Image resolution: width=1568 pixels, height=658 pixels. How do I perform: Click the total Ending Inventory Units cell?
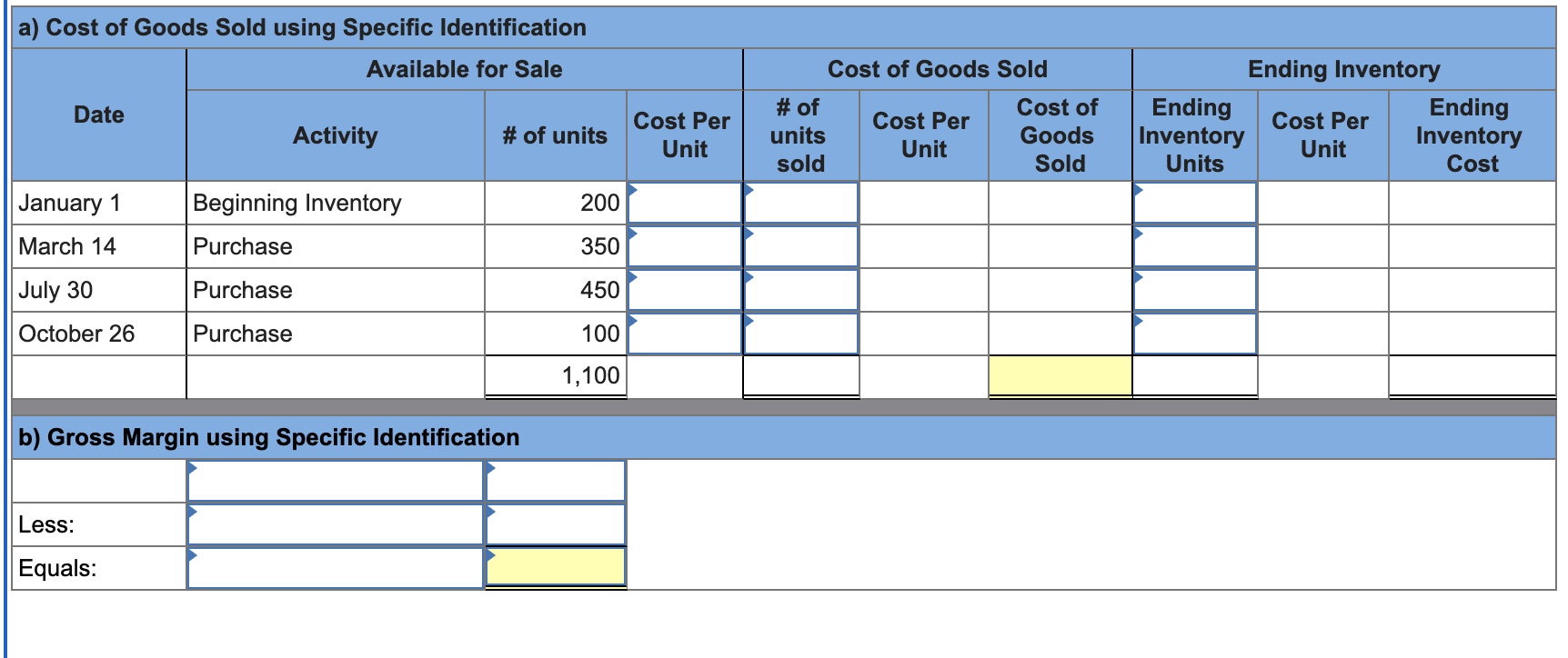[1195, 375]
